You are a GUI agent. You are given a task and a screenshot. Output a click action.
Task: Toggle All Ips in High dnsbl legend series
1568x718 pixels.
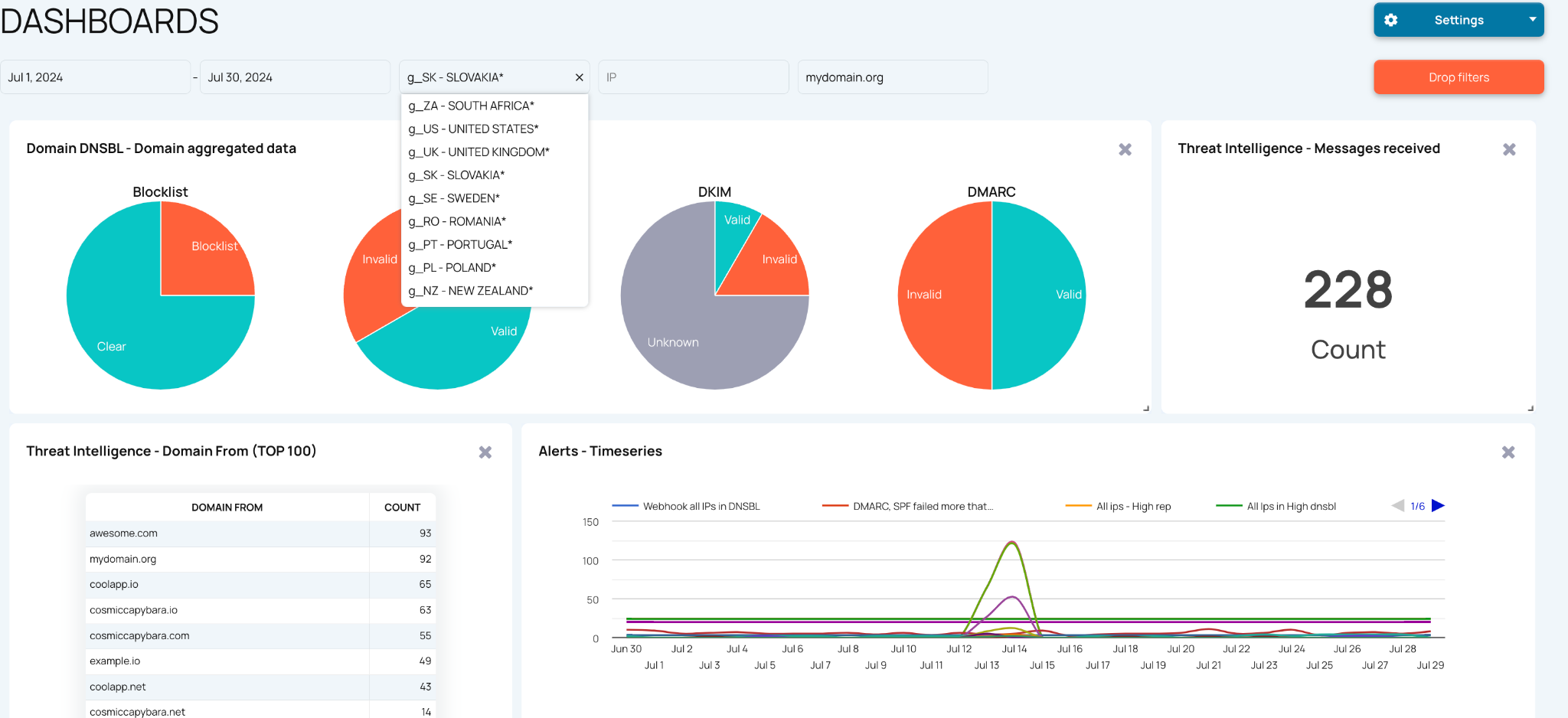click(1276, 506)
